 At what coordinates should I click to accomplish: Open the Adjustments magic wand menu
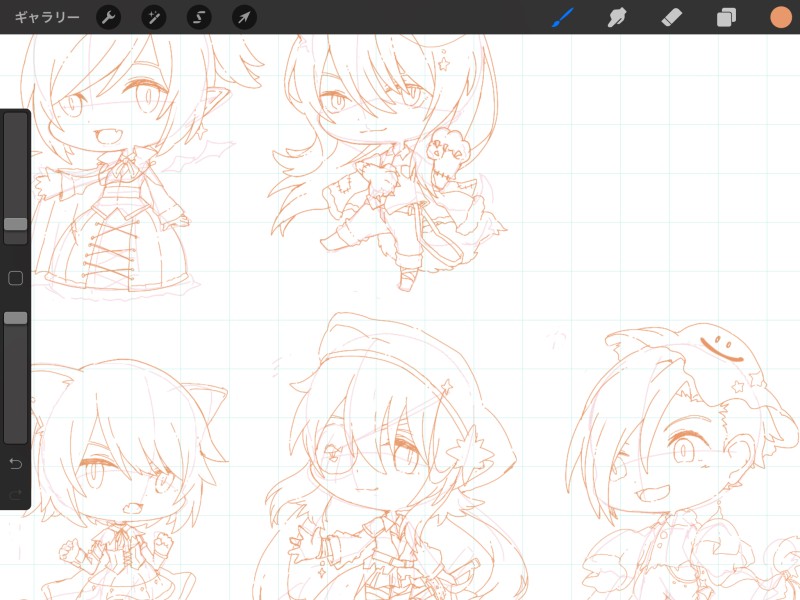coord(154,17)
